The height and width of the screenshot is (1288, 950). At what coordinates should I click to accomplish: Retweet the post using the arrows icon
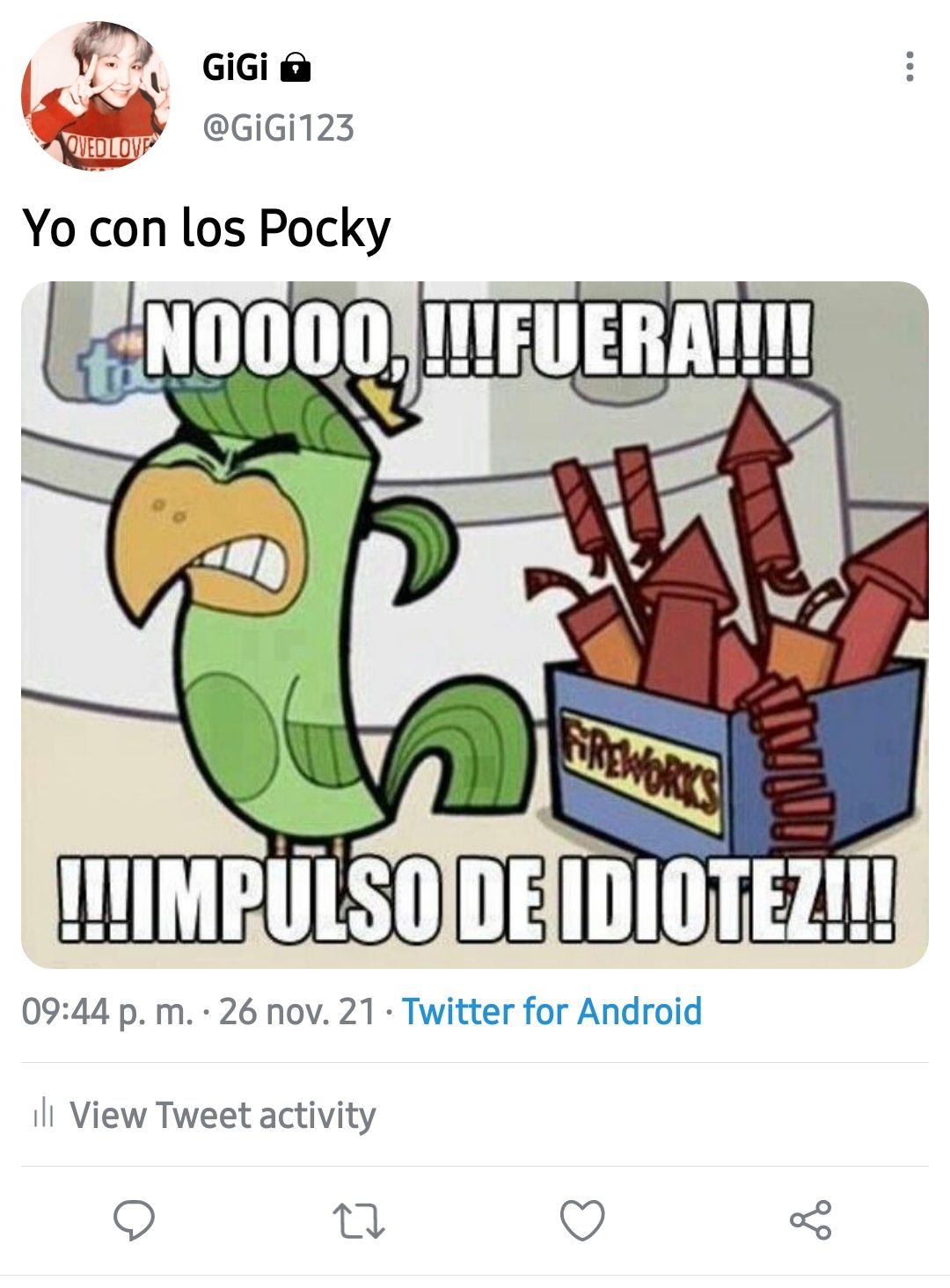[359, 1221]
